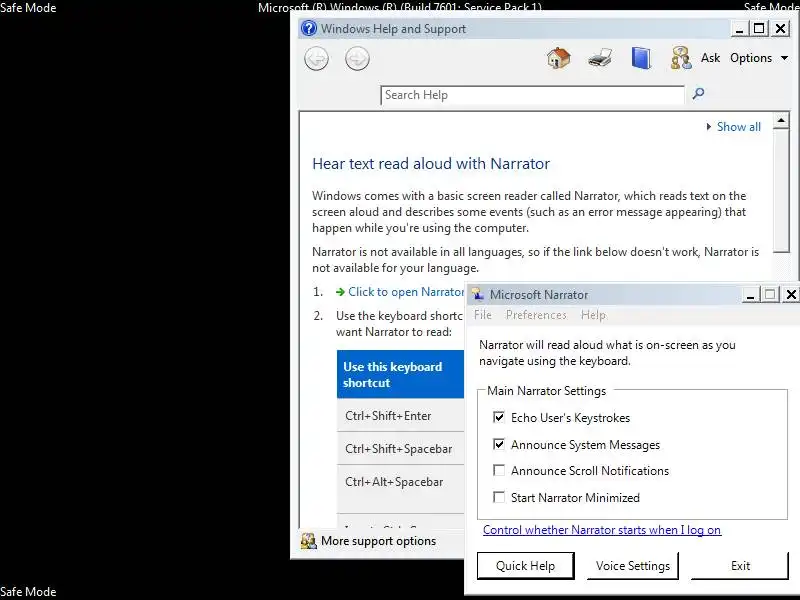The width and height of the screenshot is (800, 600).
Task: Close the Microsoft Narrator window
Action: point(791,294)
